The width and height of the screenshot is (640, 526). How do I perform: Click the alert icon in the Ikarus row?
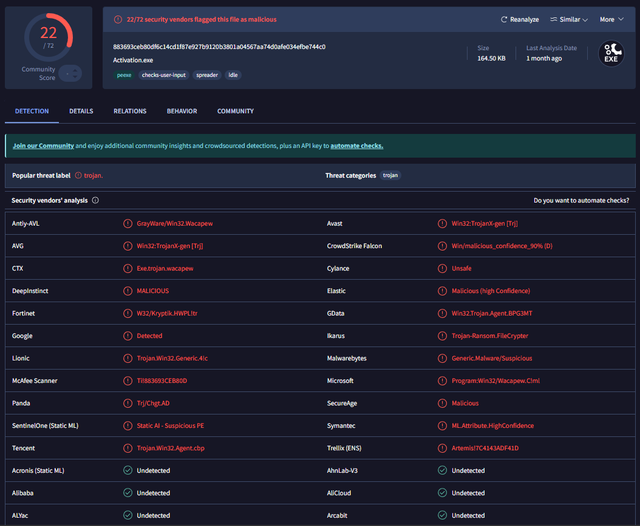coord(442,336)
